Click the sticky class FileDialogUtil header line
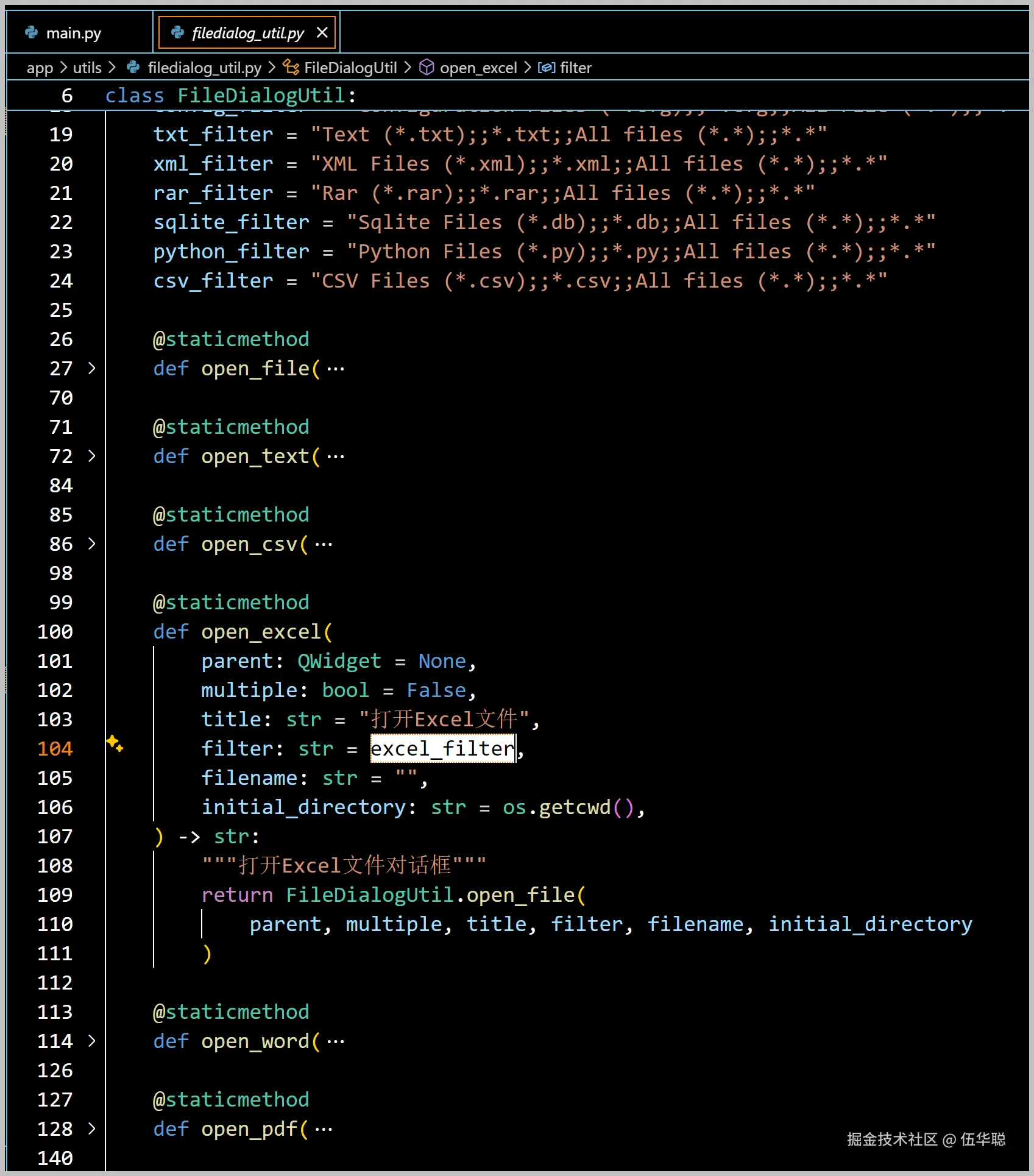Screen dimensions: 1034x1176 [x=518, y=96]
